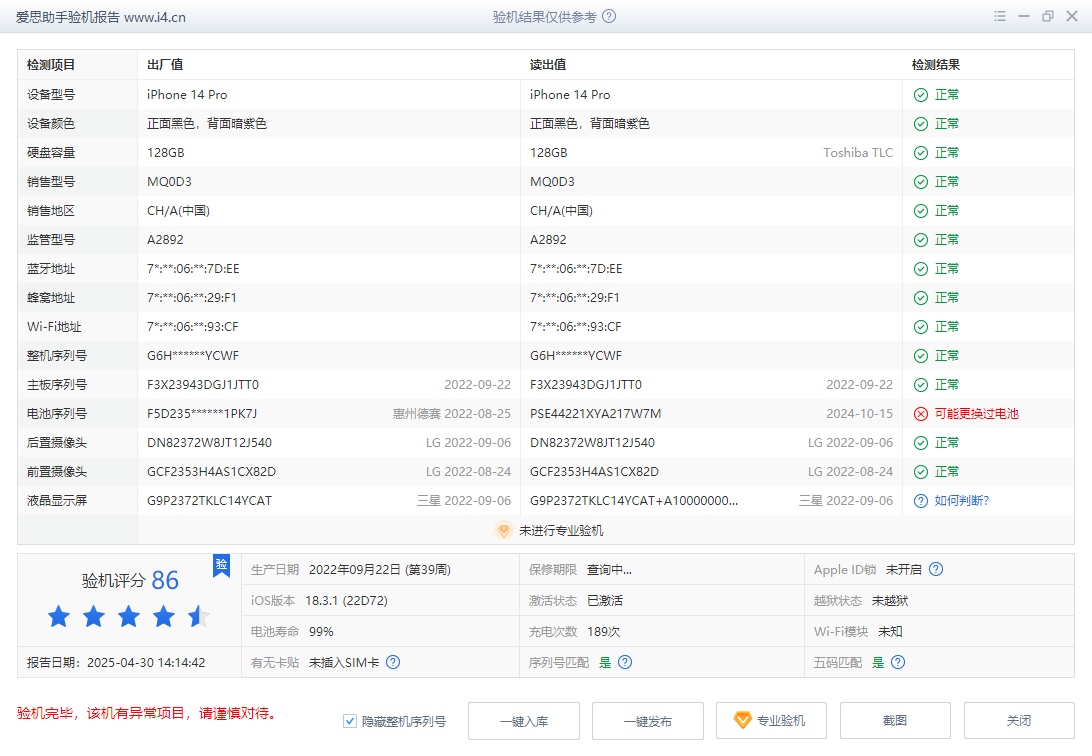
Task: Click the green check icon for Wi-Fi地址
Action: (x=921, y=327)
